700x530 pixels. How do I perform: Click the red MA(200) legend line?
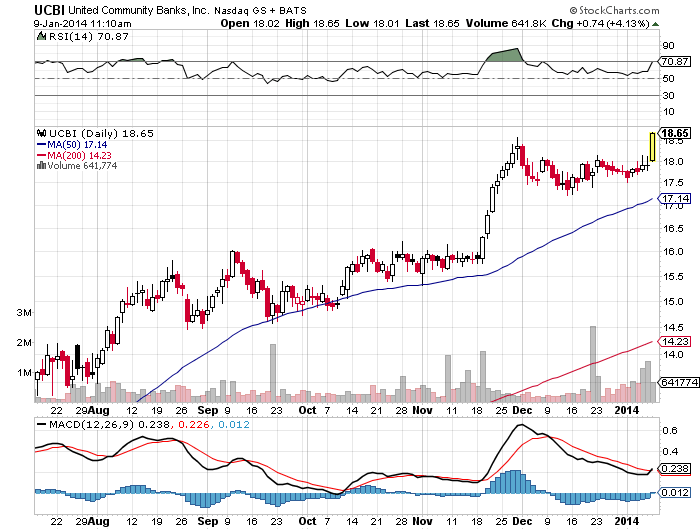coord(42,155)
